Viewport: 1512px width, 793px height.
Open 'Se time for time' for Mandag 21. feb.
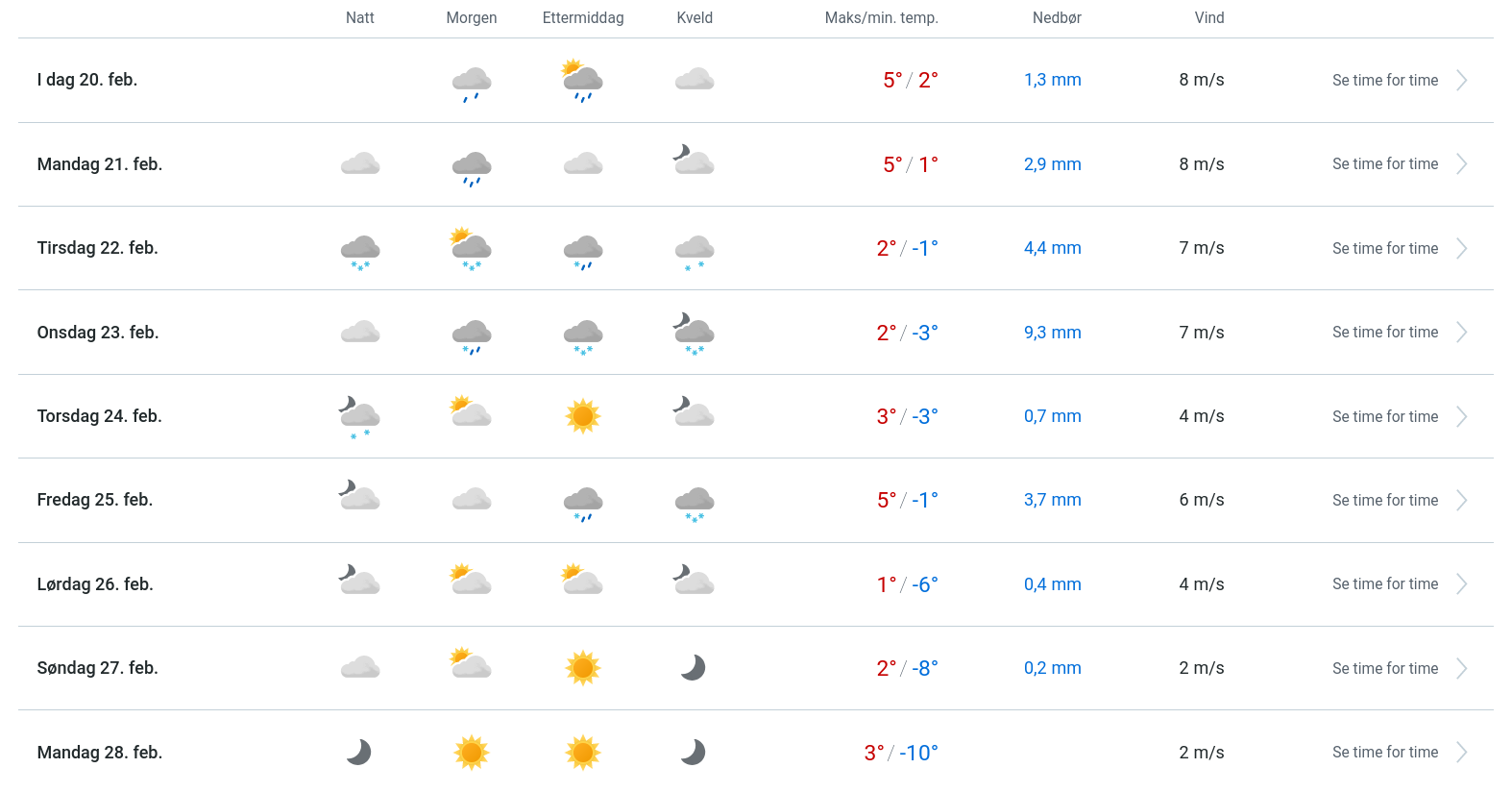1385,164
